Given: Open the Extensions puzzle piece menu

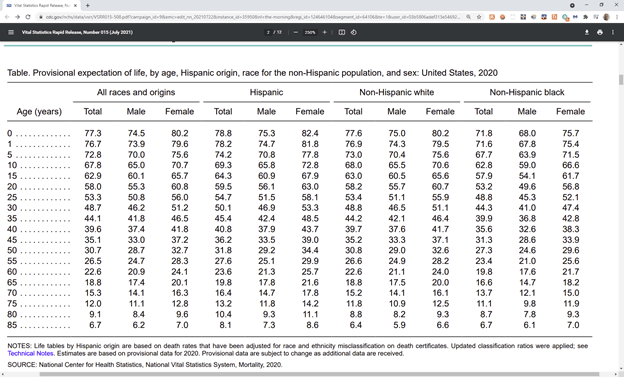Looking at the screenshot, I should [x=585, y=17].
